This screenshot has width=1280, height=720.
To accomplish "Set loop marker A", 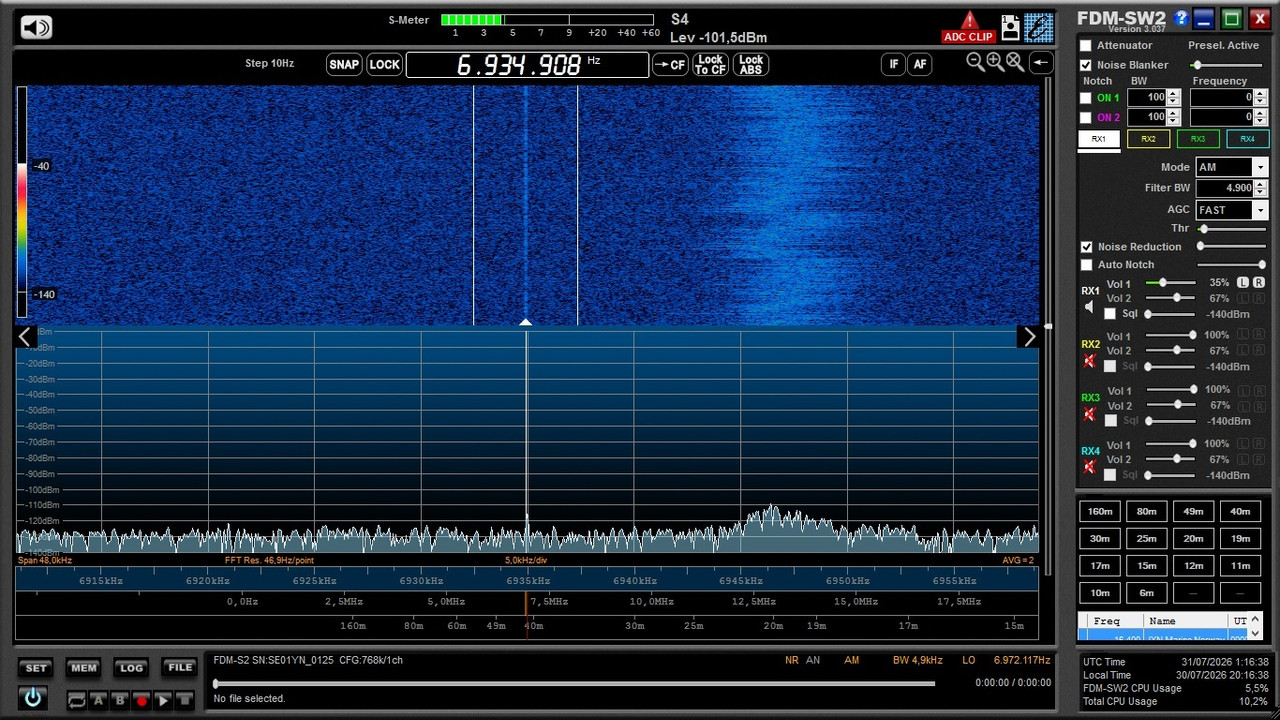I will click(98, 700).
